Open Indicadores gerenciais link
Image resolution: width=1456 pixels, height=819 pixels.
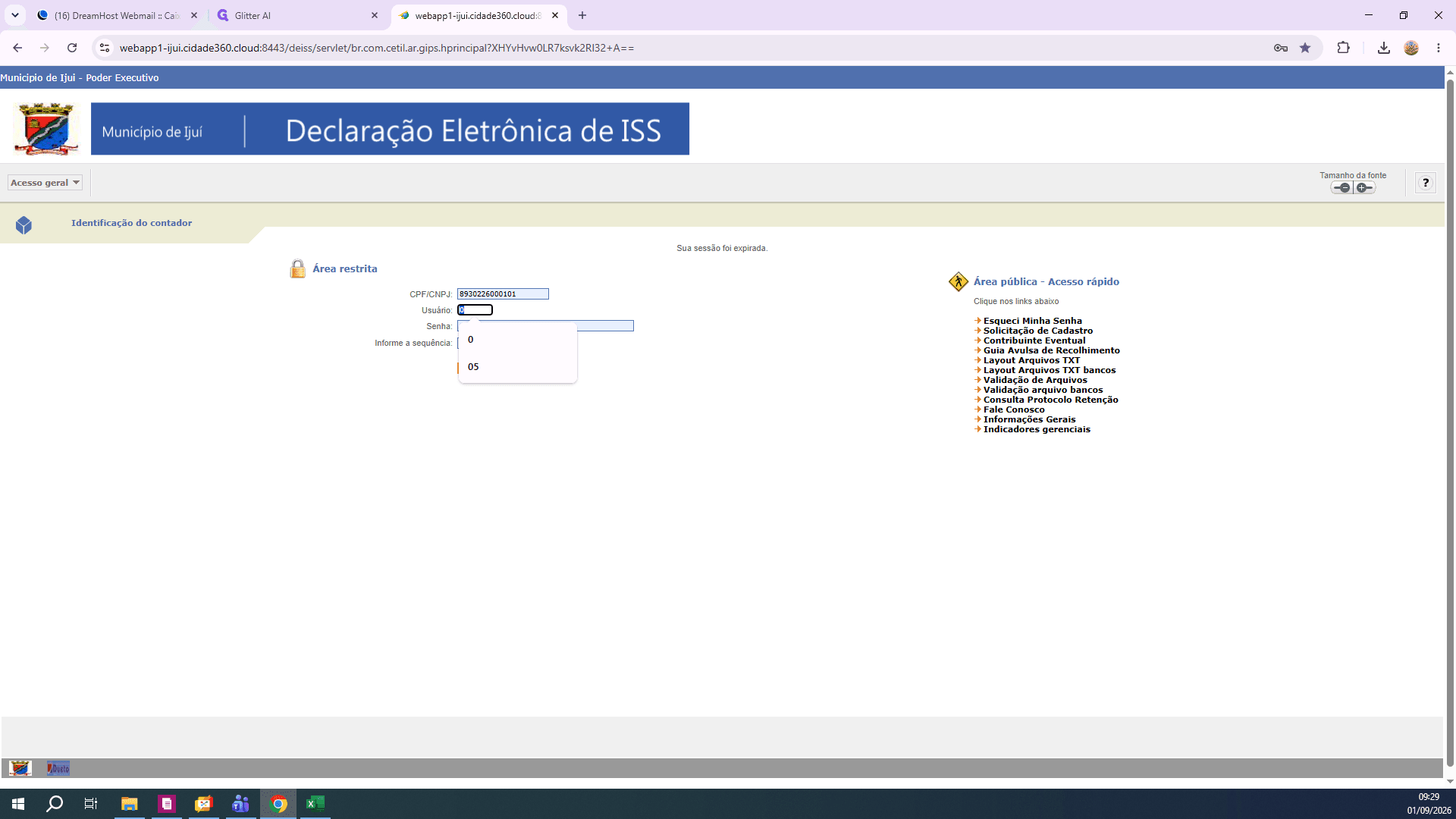point(1037,429)
